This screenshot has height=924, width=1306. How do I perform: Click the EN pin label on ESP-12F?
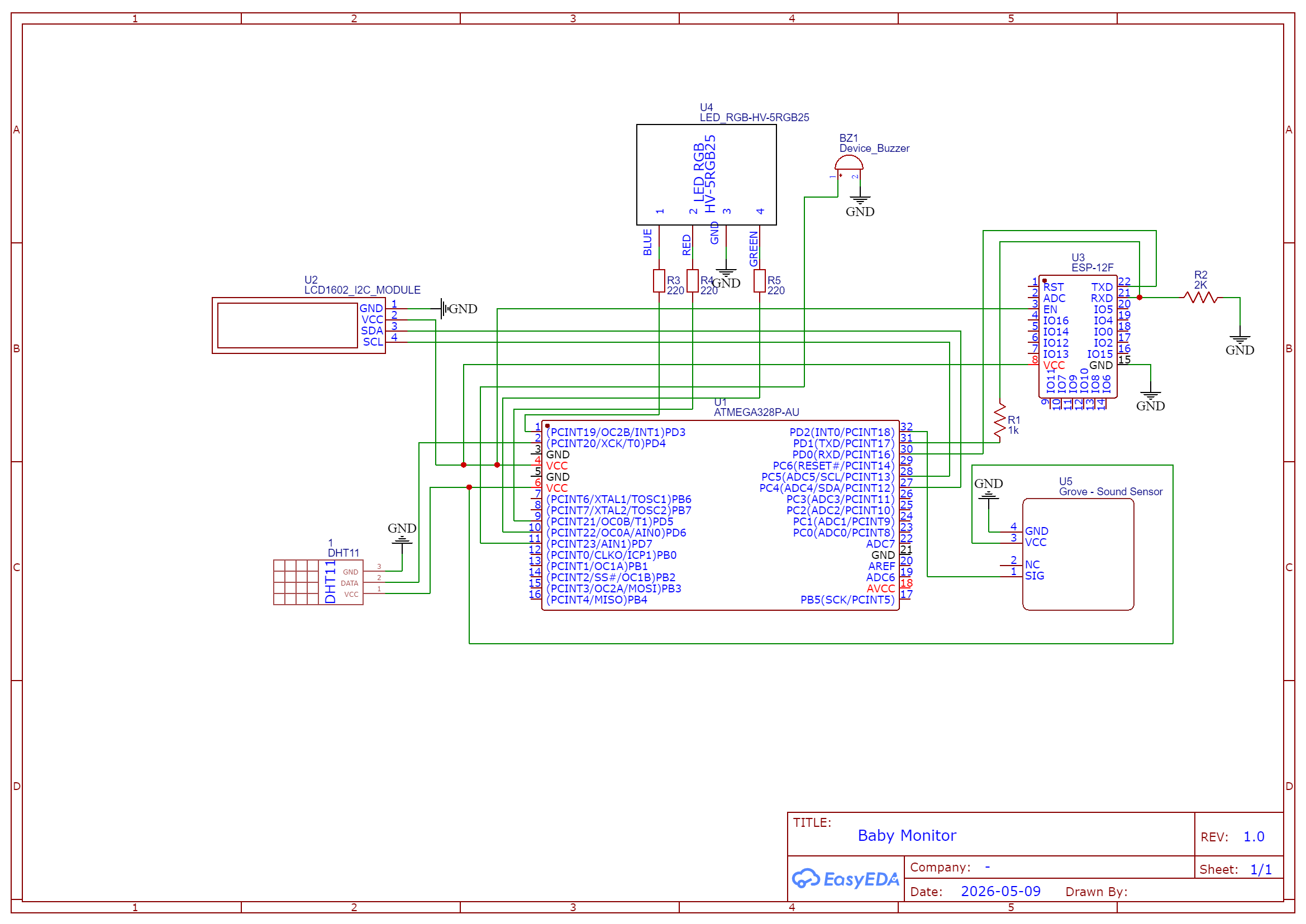coord(1049,309)
